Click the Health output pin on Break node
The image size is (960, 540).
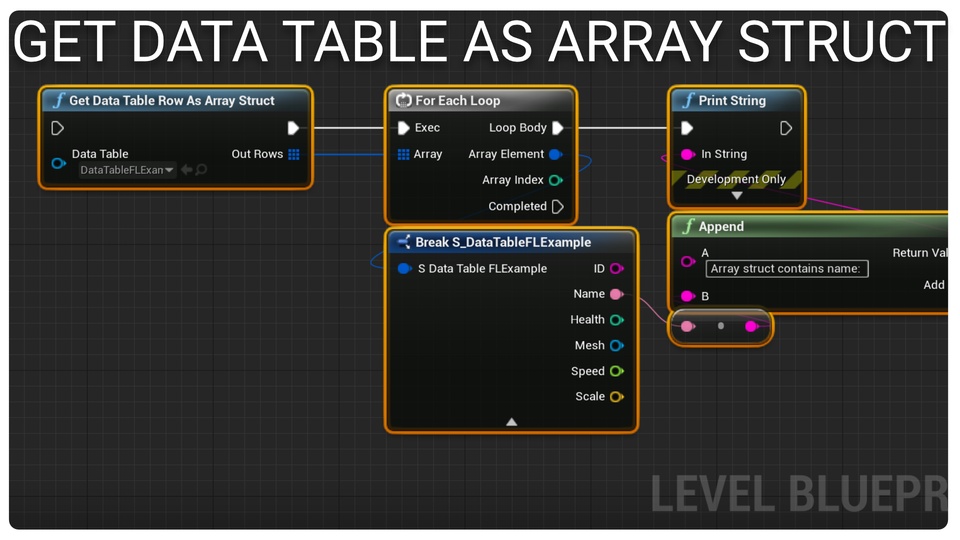click(617, 320)
